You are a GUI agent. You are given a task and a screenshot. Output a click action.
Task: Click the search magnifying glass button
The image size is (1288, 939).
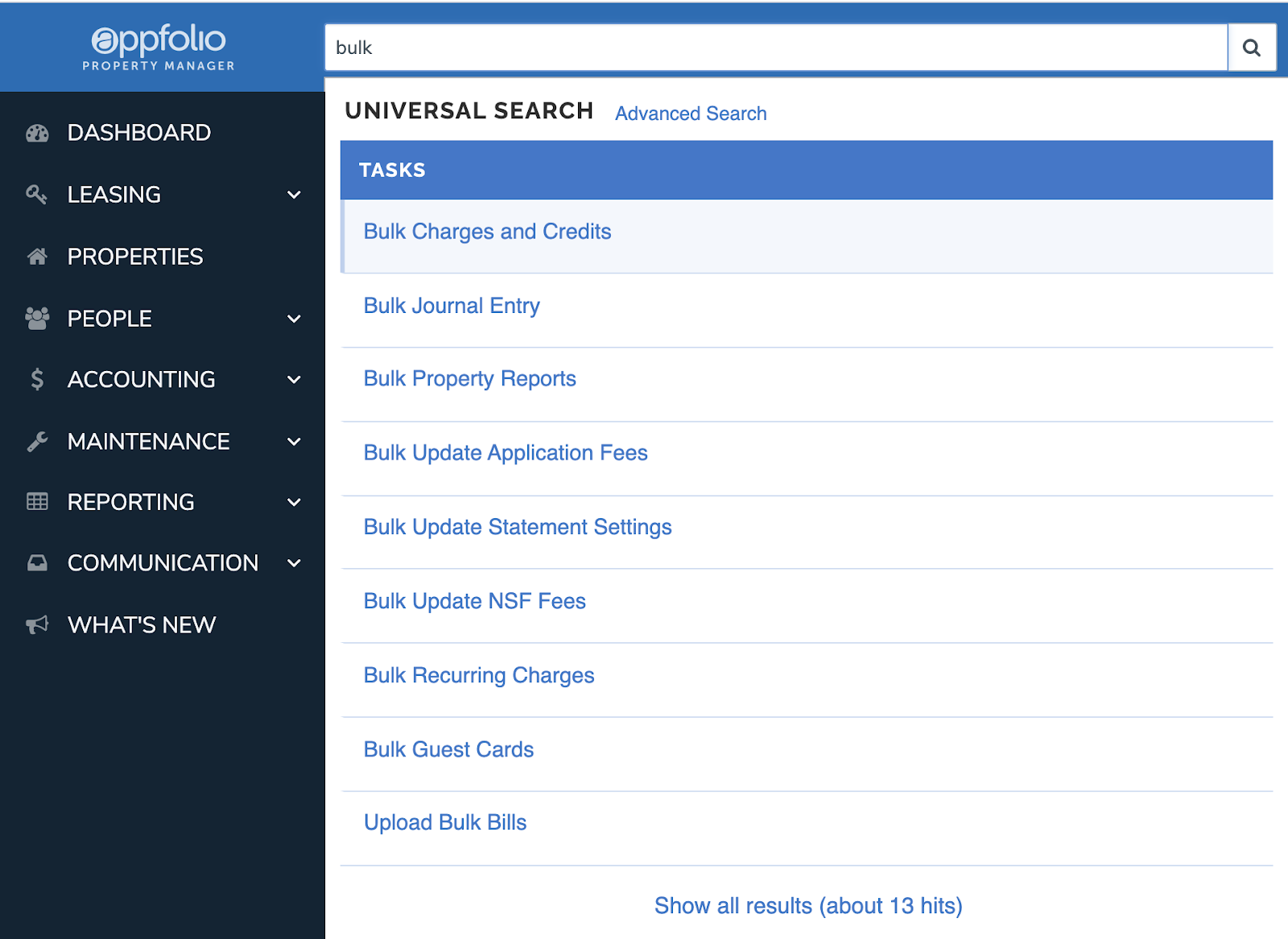(1251, 47)
